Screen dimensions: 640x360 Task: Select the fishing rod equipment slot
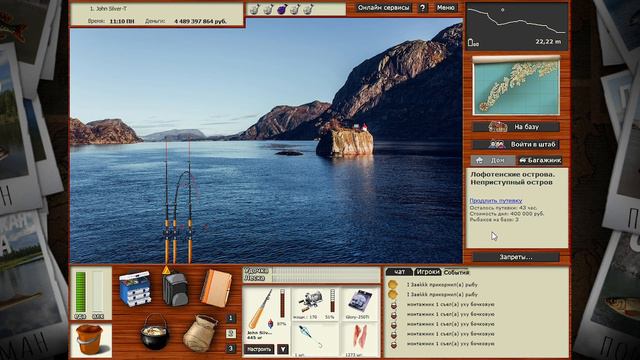(267, 314)
